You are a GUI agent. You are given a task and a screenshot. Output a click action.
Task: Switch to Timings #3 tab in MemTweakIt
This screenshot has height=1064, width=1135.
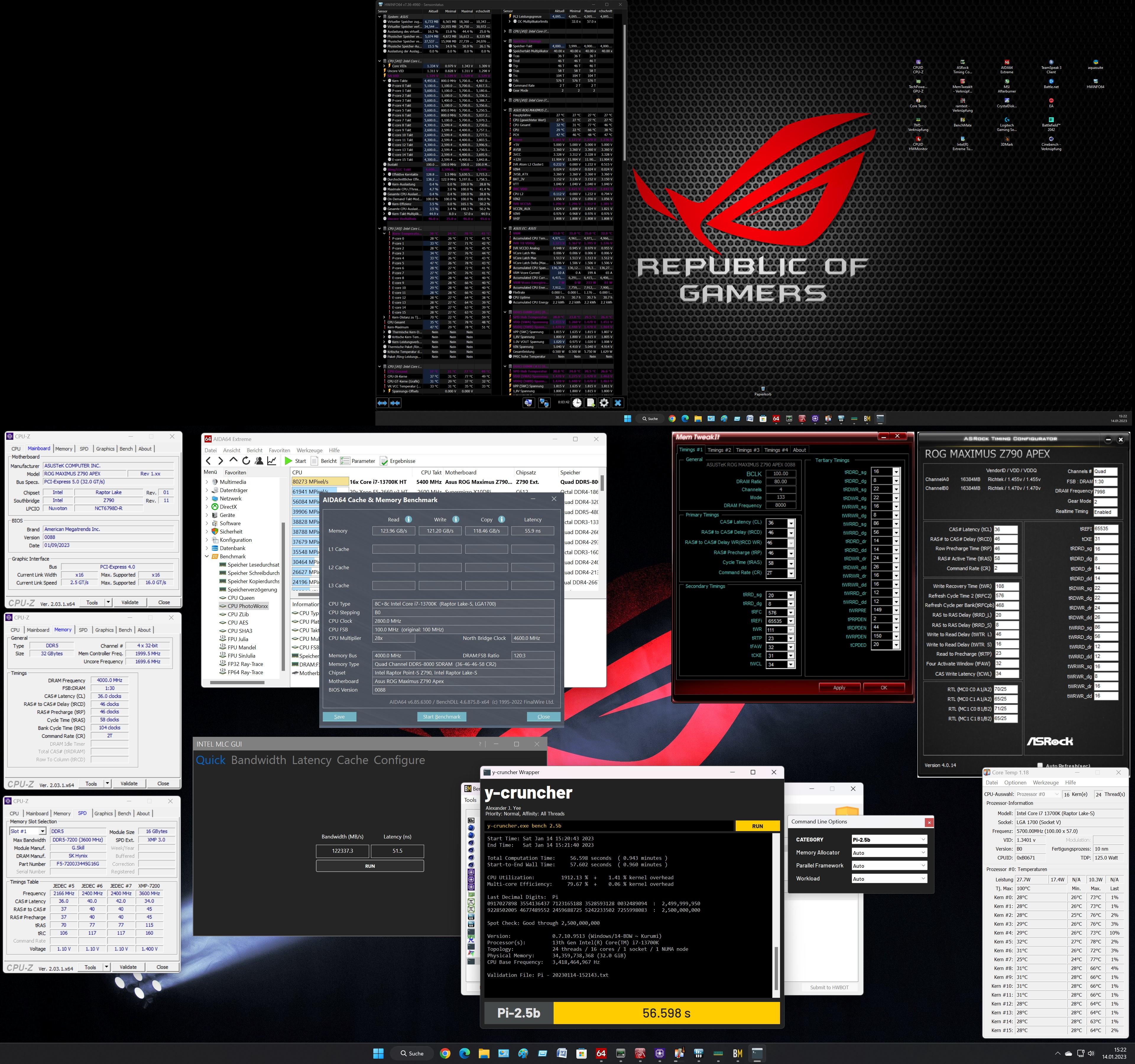(x=747, y=450)
